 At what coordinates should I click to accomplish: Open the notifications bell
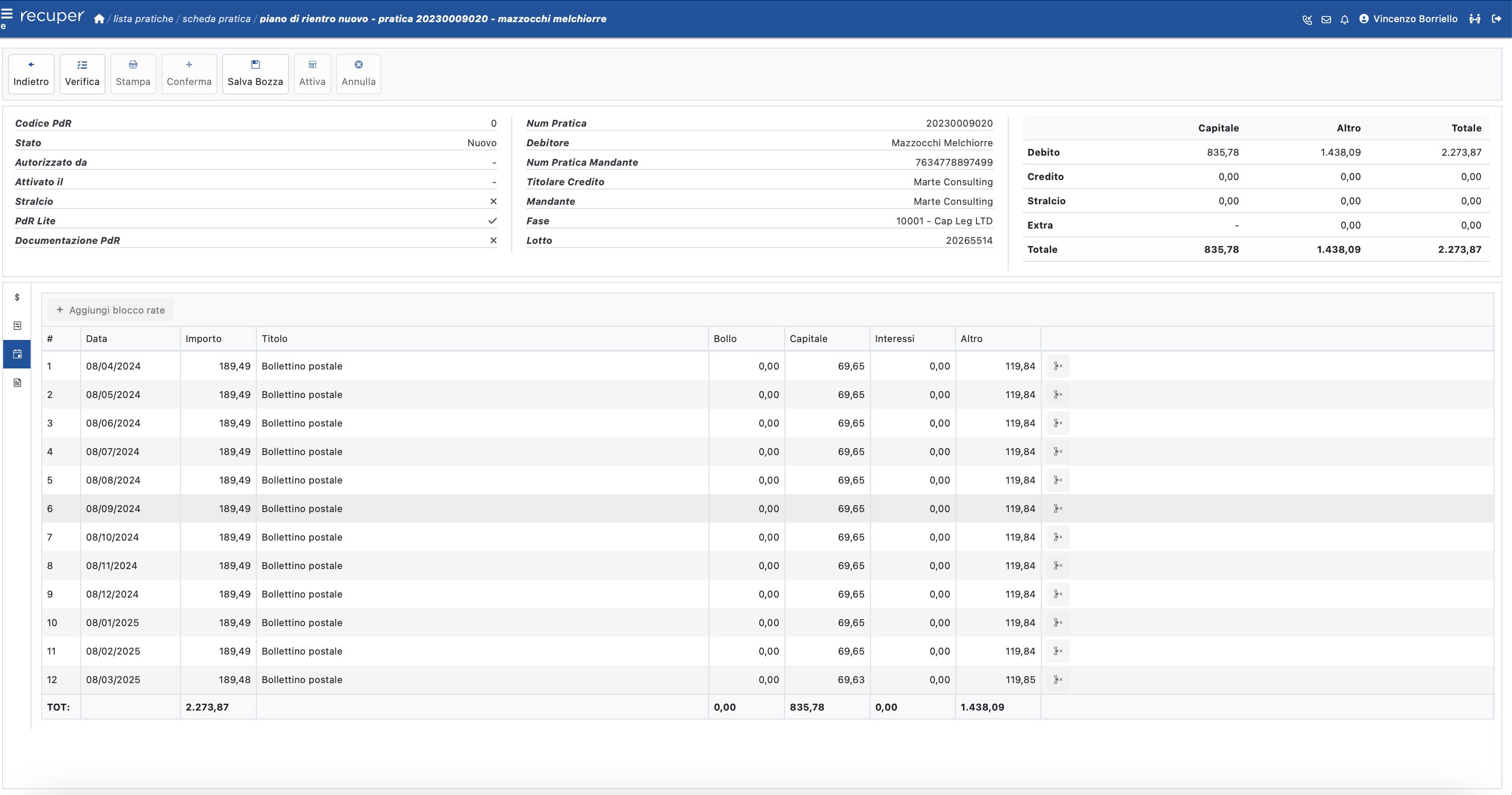click(x=1345, y=20)
